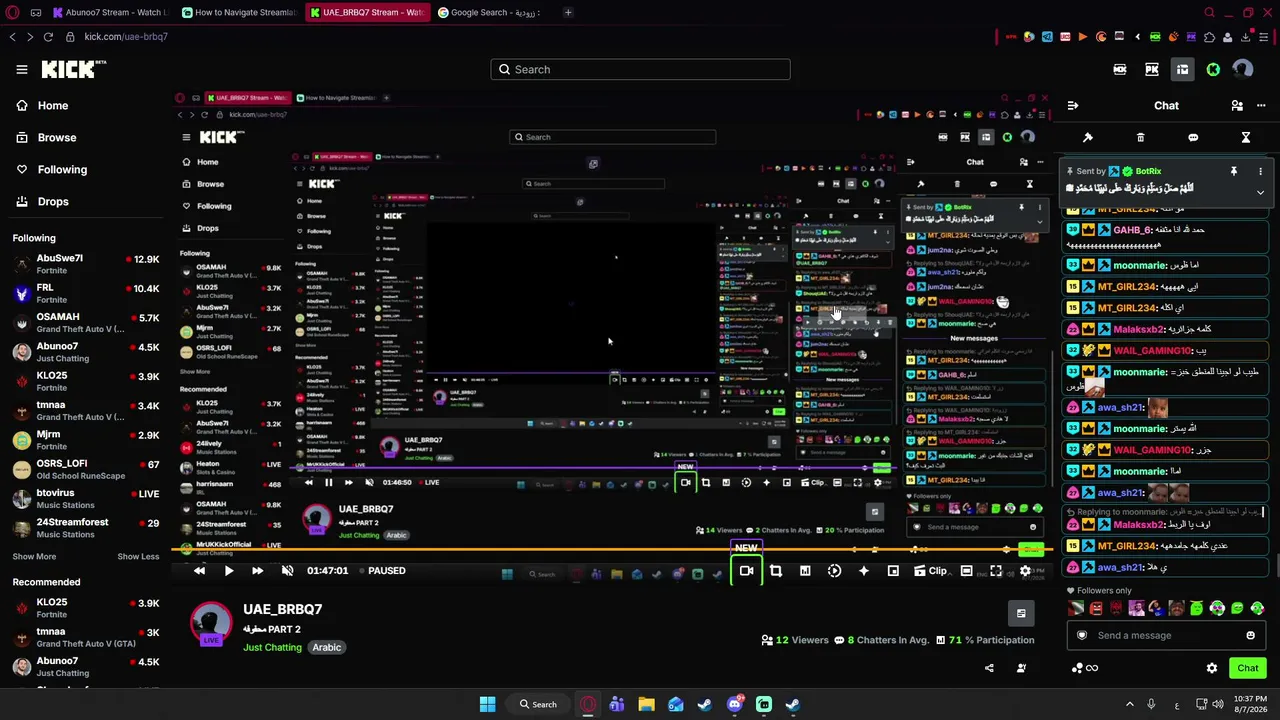Focus the Send a message chat input
Screen dimensions: 1280x720
pos(1165,635)
